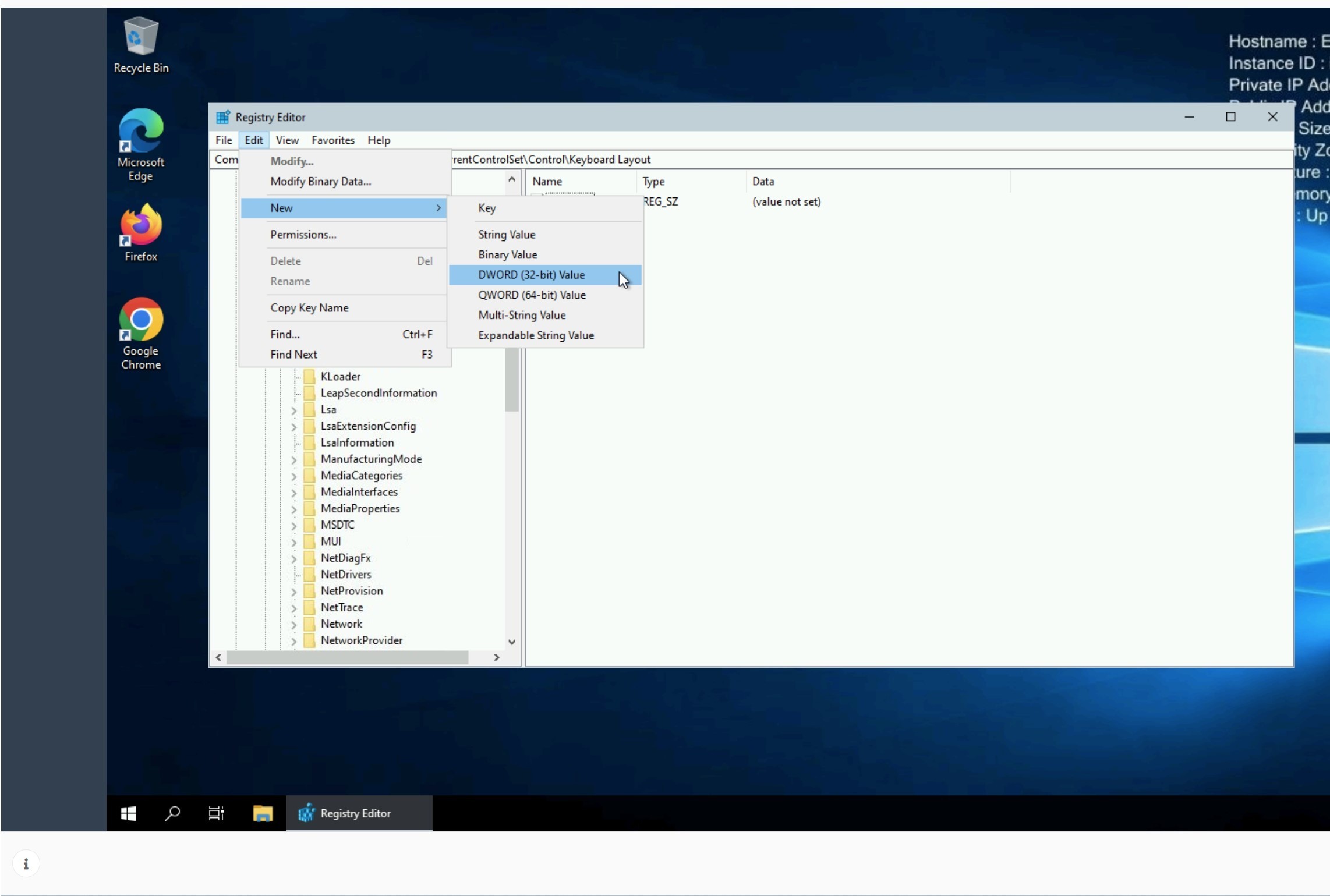Click tree horizontal scrollbar left arrow
Screen dimensions: 1330x896
coord(218,657)
